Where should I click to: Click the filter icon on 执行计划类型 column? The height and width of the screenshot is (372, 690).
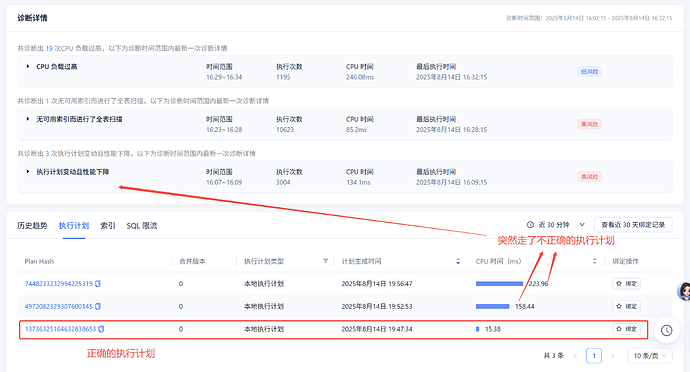[x=326, y=261]
